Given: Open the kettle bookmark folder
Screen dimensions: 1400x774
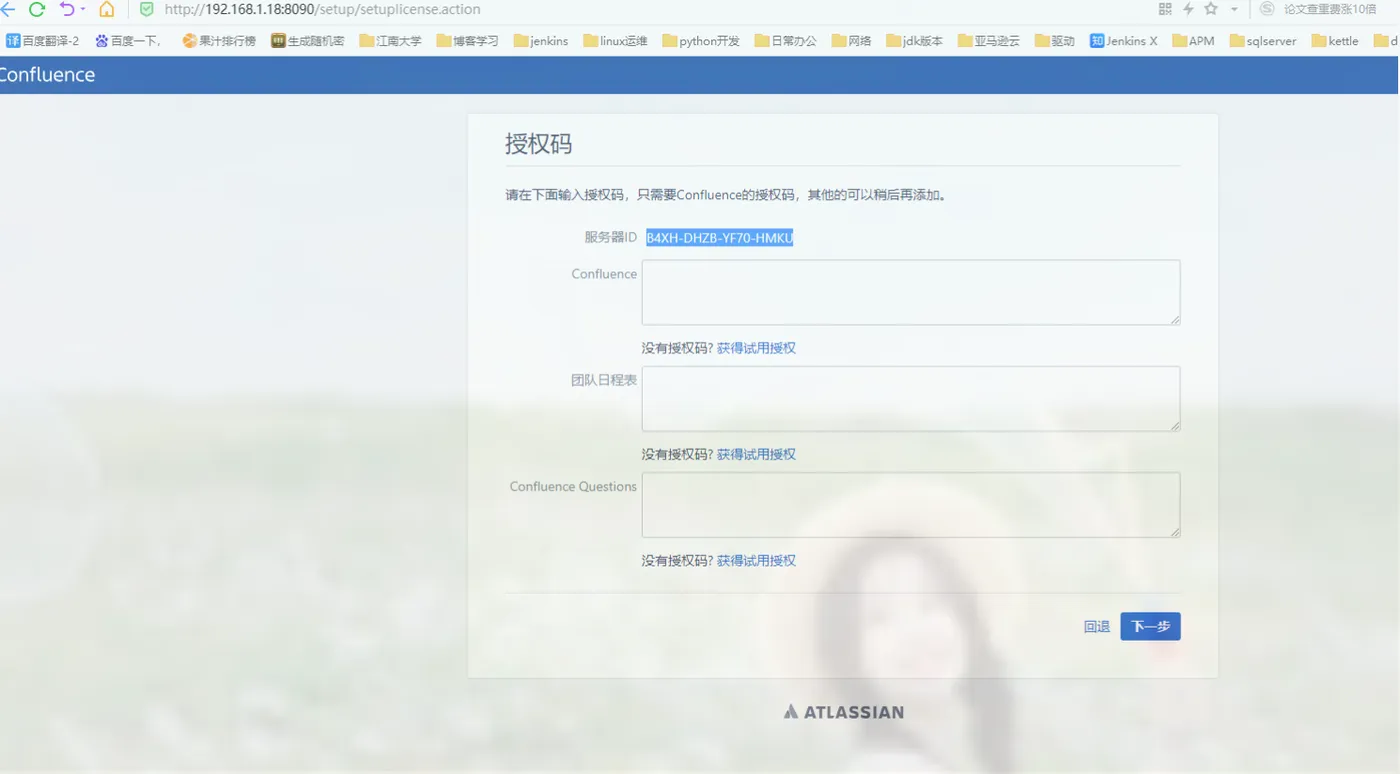Looking at the screenshot, I should [1335, 41].
